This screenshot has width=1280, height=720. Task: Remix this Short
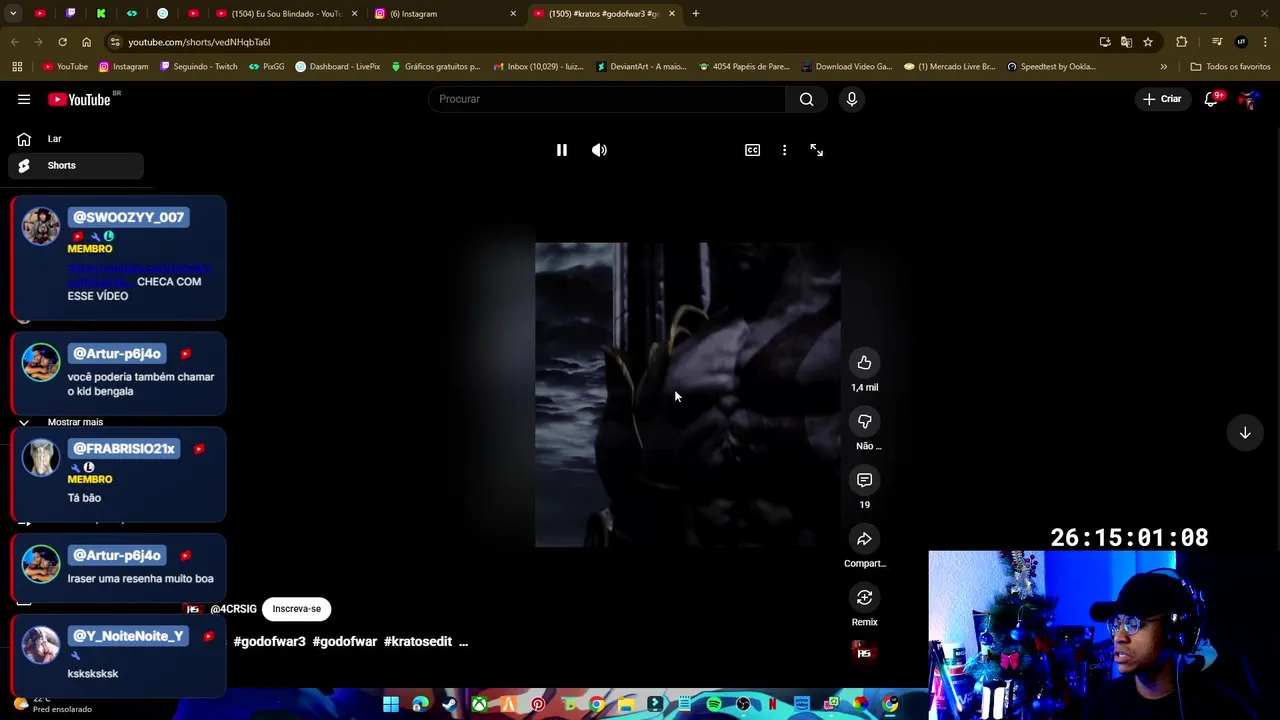864,597
